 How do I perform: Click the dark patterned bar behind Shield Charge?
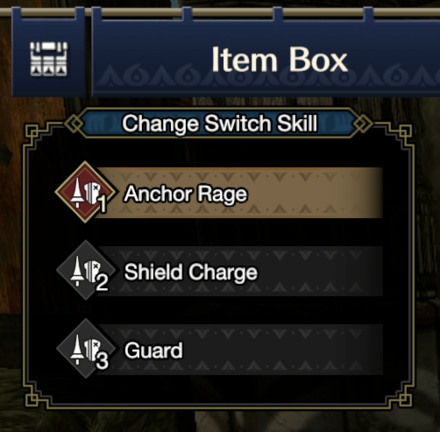coord(239,271)
